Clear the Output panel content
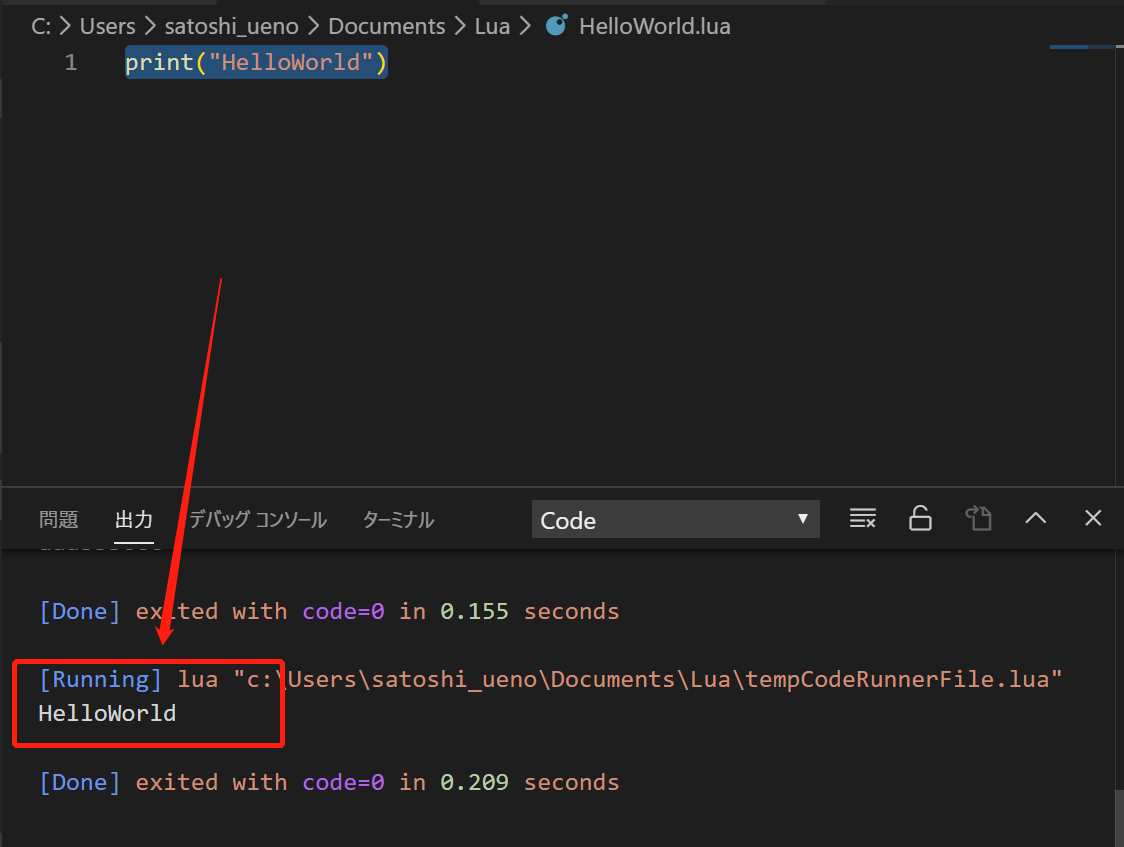 (x=862, y=518)
